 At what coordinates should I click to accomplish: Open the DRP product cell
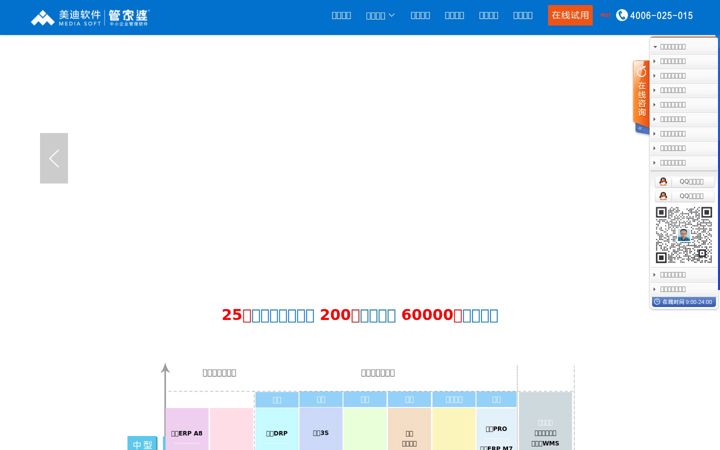(x=276, y=429)
